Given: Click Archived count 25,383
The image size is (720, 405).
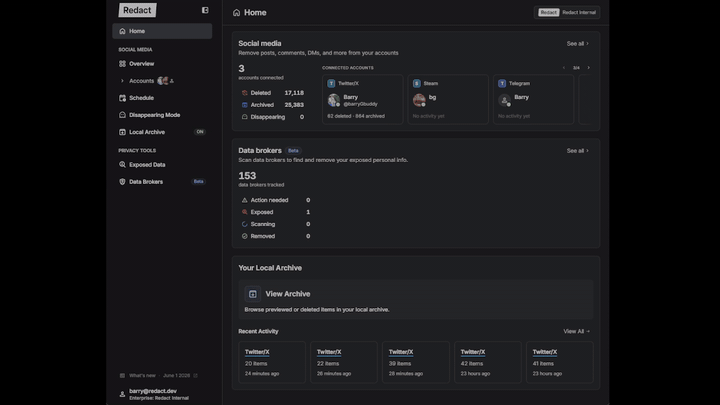Looking at the screenshot, I should 294,105.
